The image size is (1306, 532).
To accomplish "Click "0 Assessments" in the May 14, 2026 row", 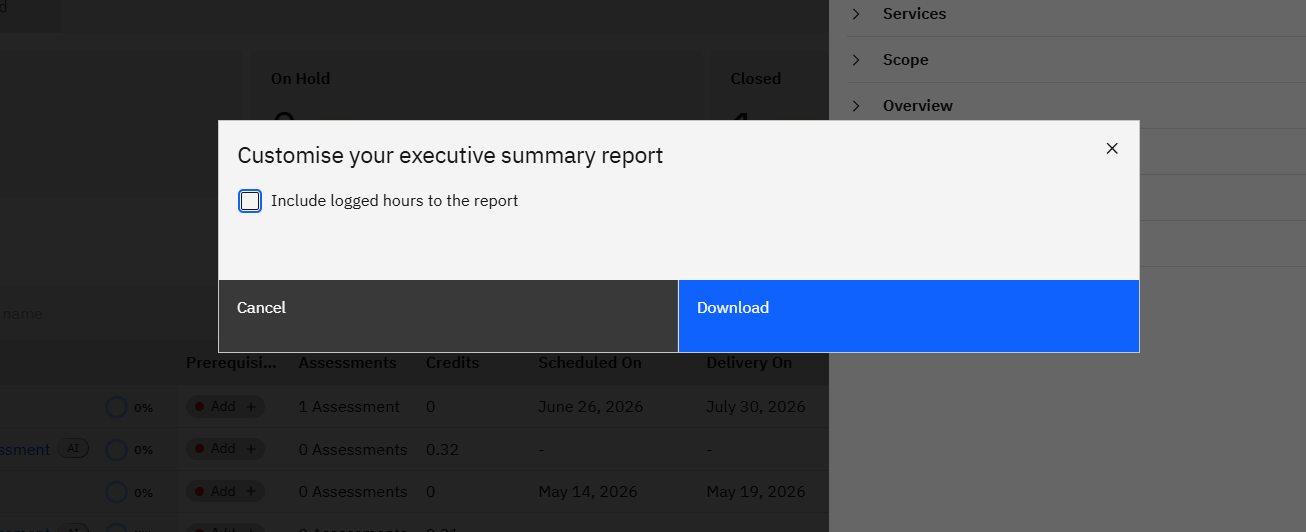I will pyautogui.click(x=353, y=492).
